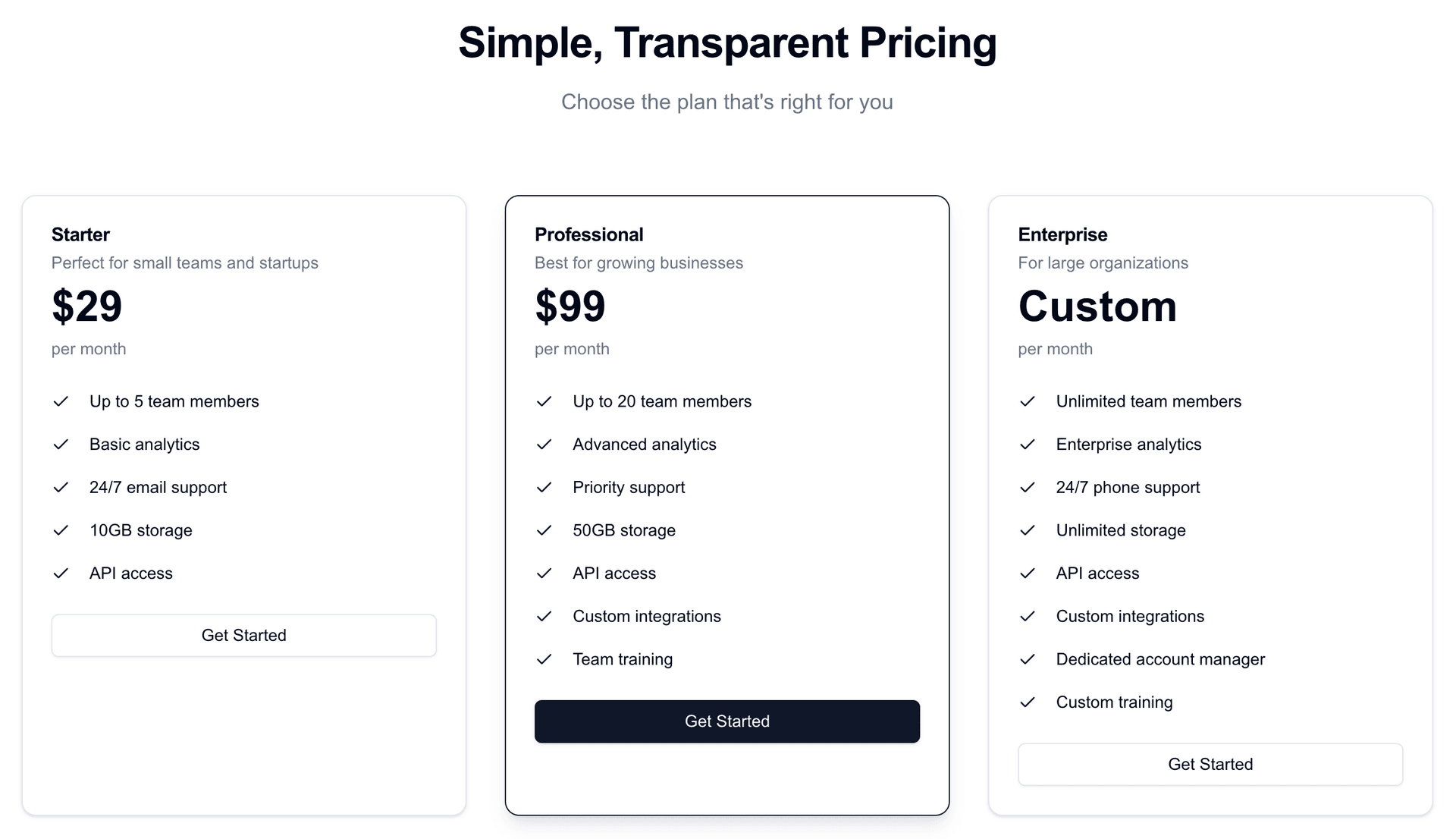Click checkmark next to Basic analytics
This screenshot has width=1456, height=839.
(61, 445)
